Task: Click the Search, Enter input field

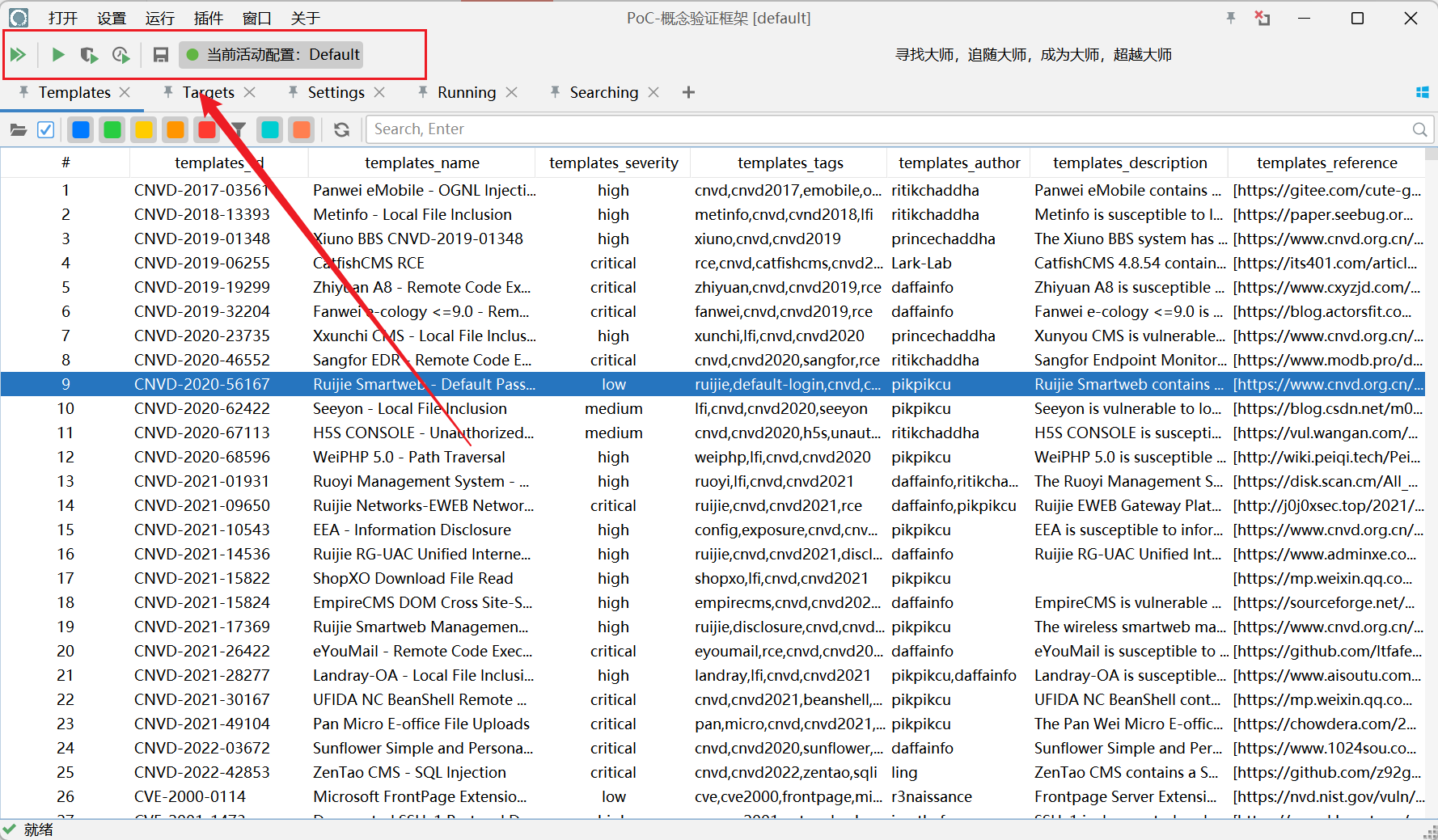Action: point(890,129)
